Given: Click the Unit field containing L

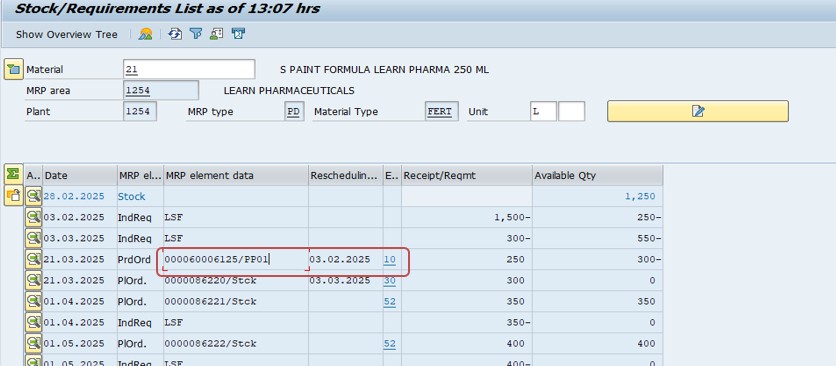Looking at the screenshot, I should [543, 112].
